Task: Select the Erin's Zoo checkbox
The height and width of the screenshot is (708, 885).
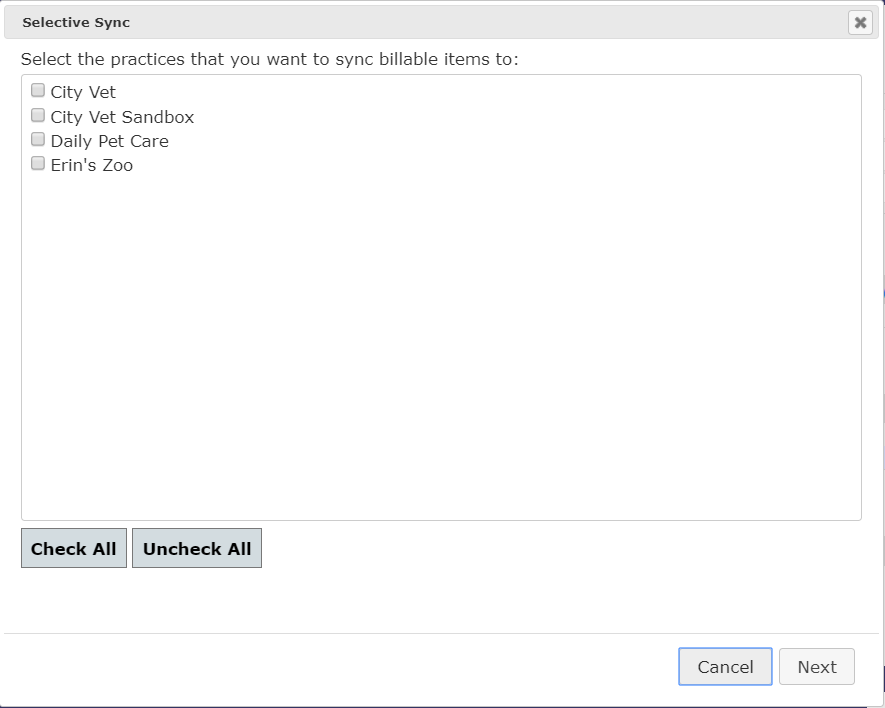Action: tap(38, 163)
